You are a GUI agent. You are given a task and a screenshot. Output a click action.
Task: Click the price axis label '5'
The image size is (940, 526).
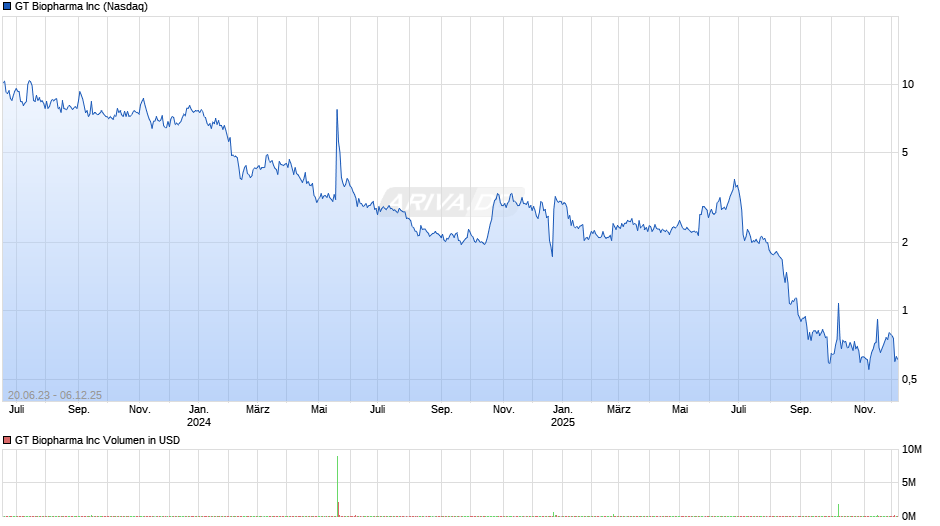point(905,152)
